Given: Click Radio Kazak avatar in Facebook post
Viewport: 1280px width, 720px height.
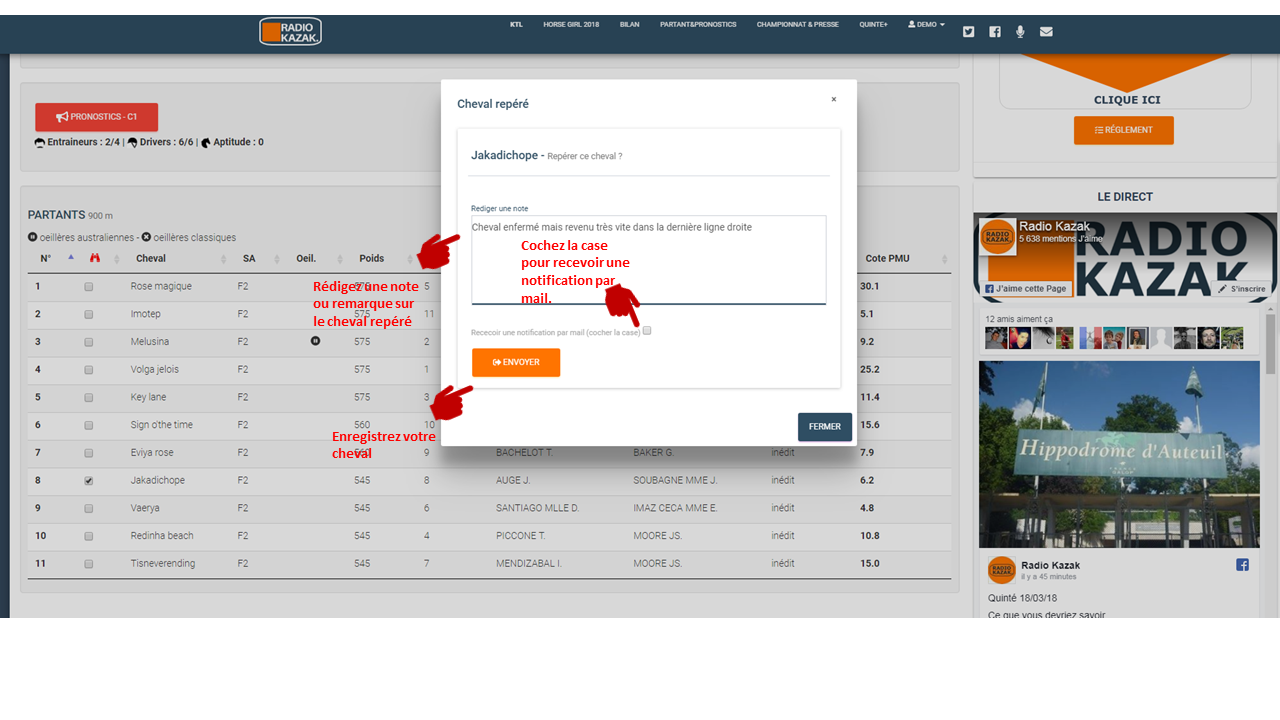Looking at the screenshot, I should tap(1001, 570).
